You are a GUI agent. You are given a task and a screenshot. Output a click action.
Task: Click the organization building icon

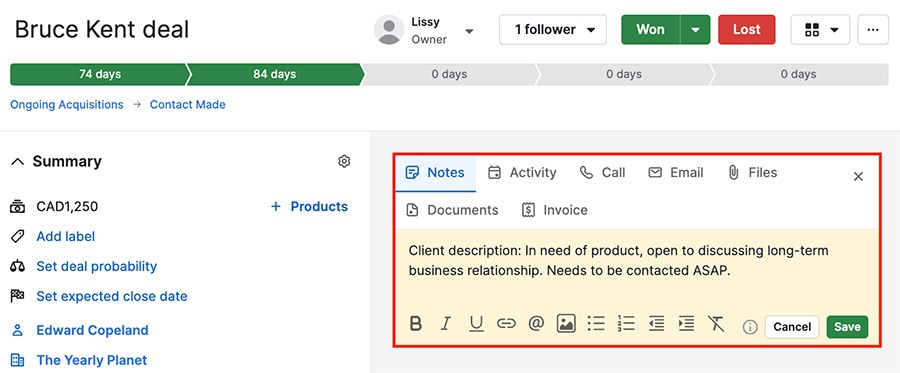click(x=18, y=360)
